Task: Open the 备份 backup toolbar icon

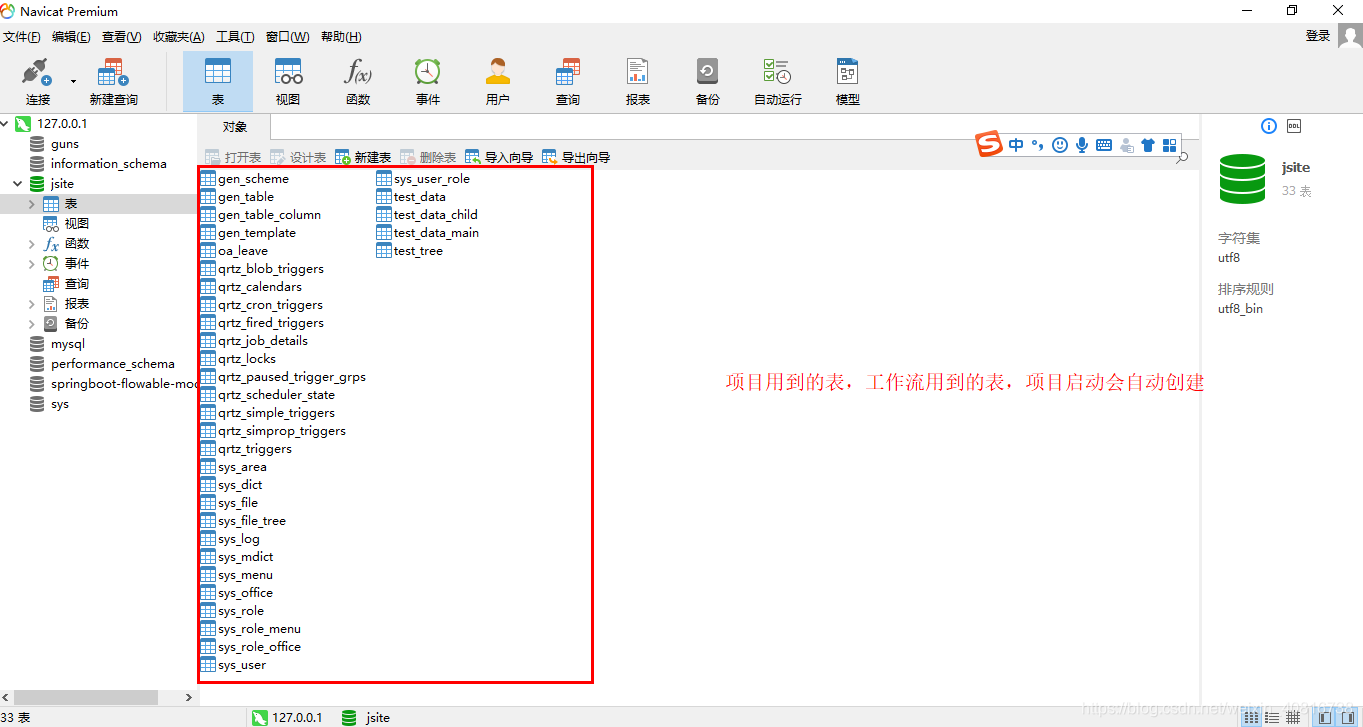Action: [708, 81]
